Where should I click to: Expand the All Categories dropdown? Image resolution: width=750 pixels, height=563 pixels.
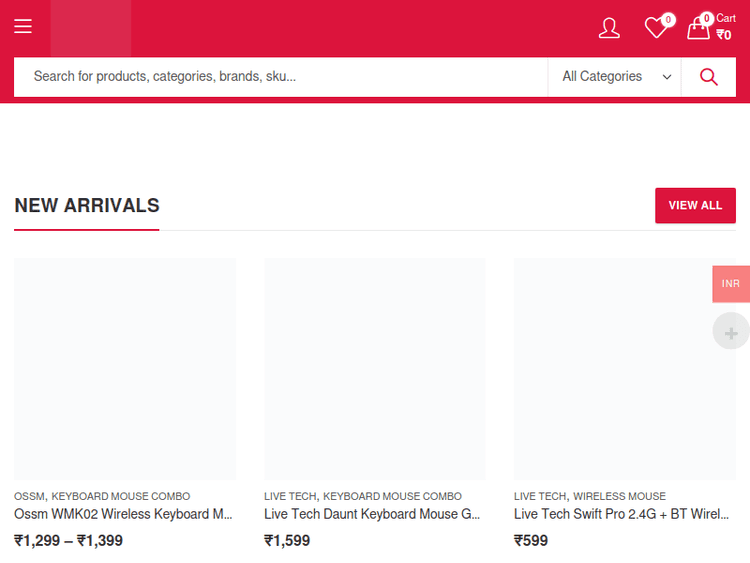coord(615,77)
